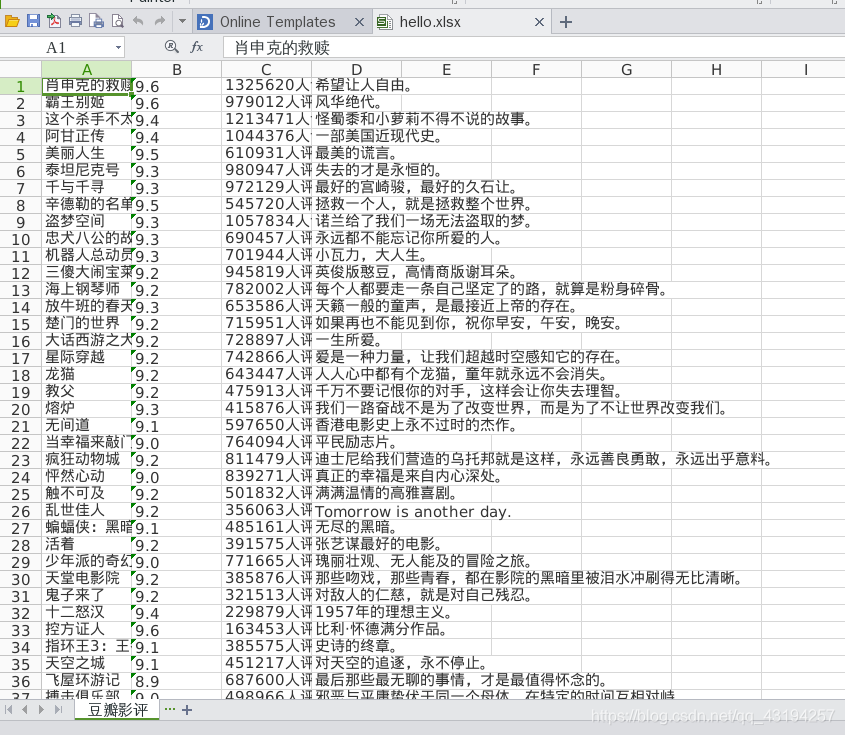
Task: Select row 26 header
Action: coord(20,511)
